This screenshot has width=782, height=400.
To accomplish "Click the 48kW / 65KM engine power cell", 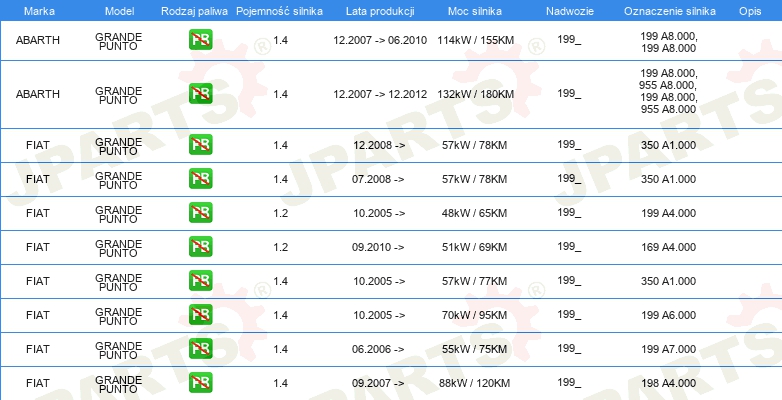I will (x=474, y=213).
